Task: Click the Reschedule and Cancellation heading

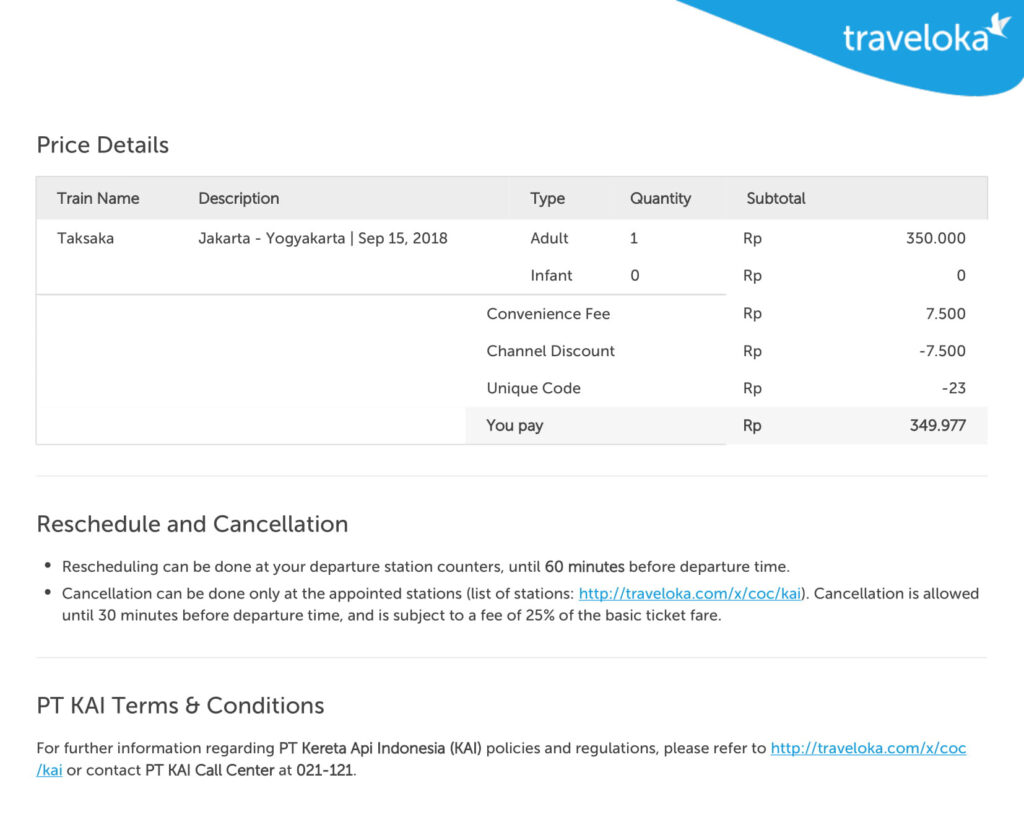Action: pyautogui.click(x=192, y=524)
